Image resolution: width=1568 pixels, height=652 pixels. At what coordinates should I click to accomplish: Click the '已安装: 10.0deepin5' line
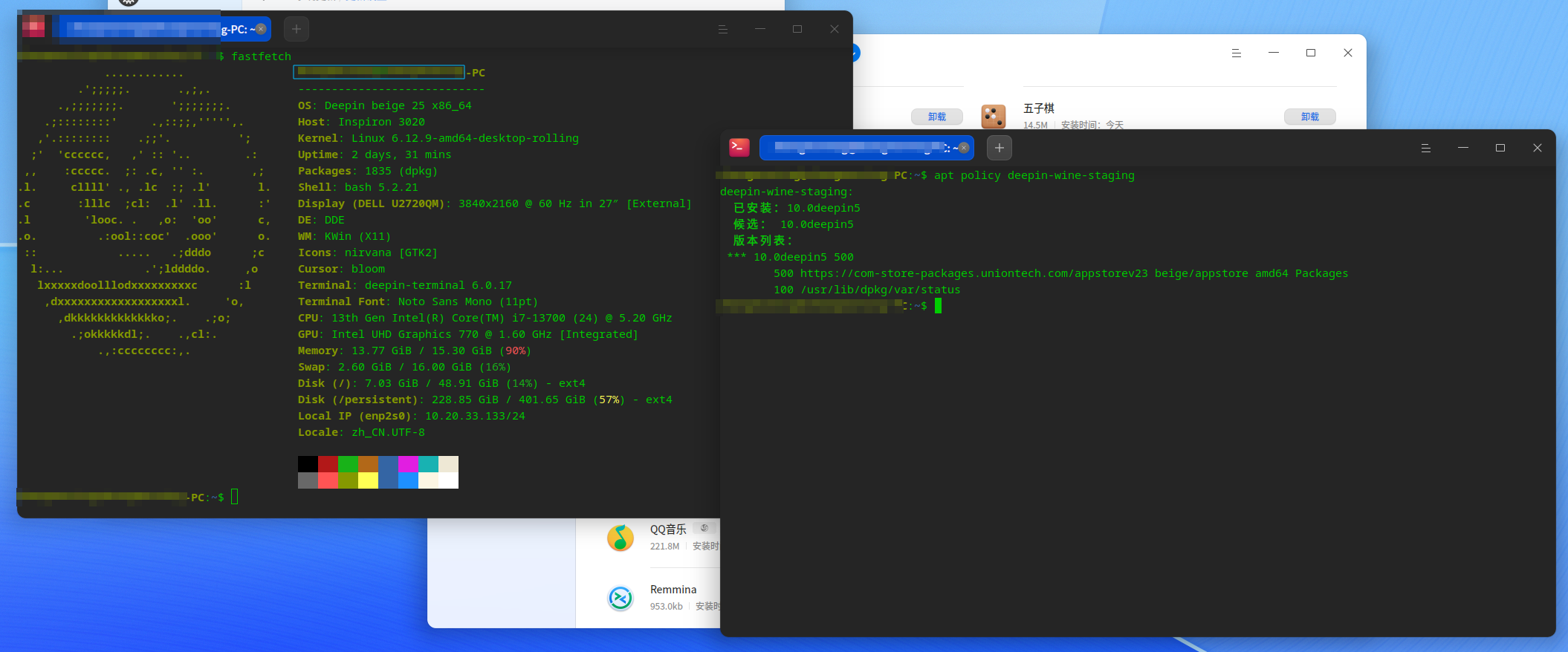797,208
